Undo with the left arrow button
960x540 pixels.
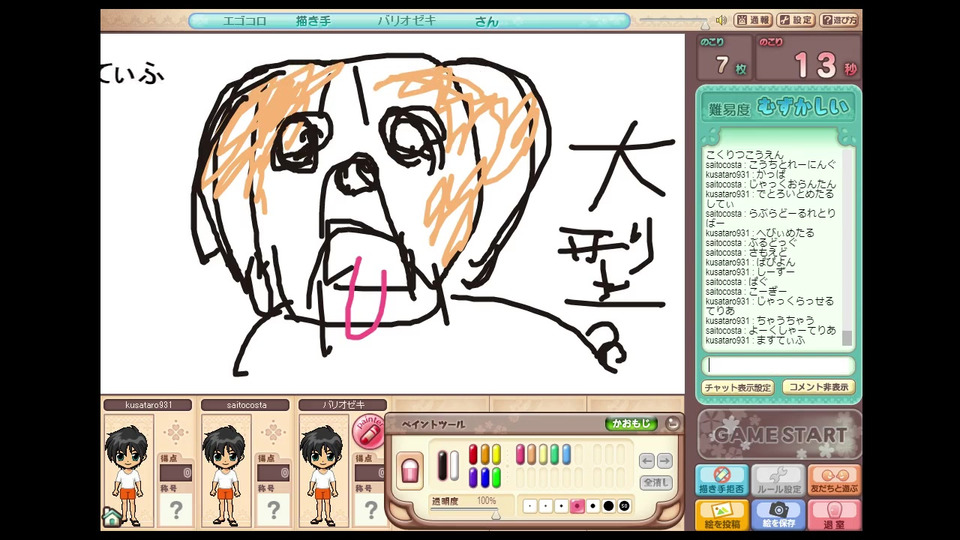click(647, 460)
